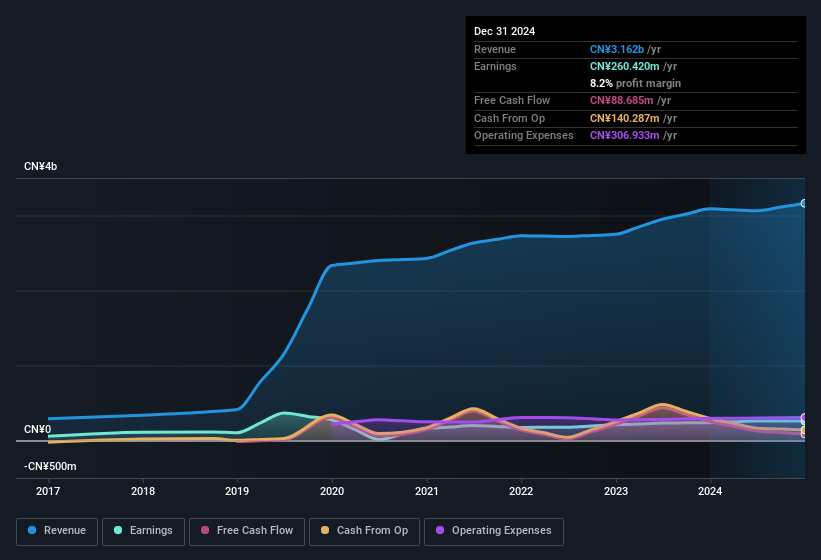Click the CN¥306.933m operating expenses value

click(x=625, y=135)
